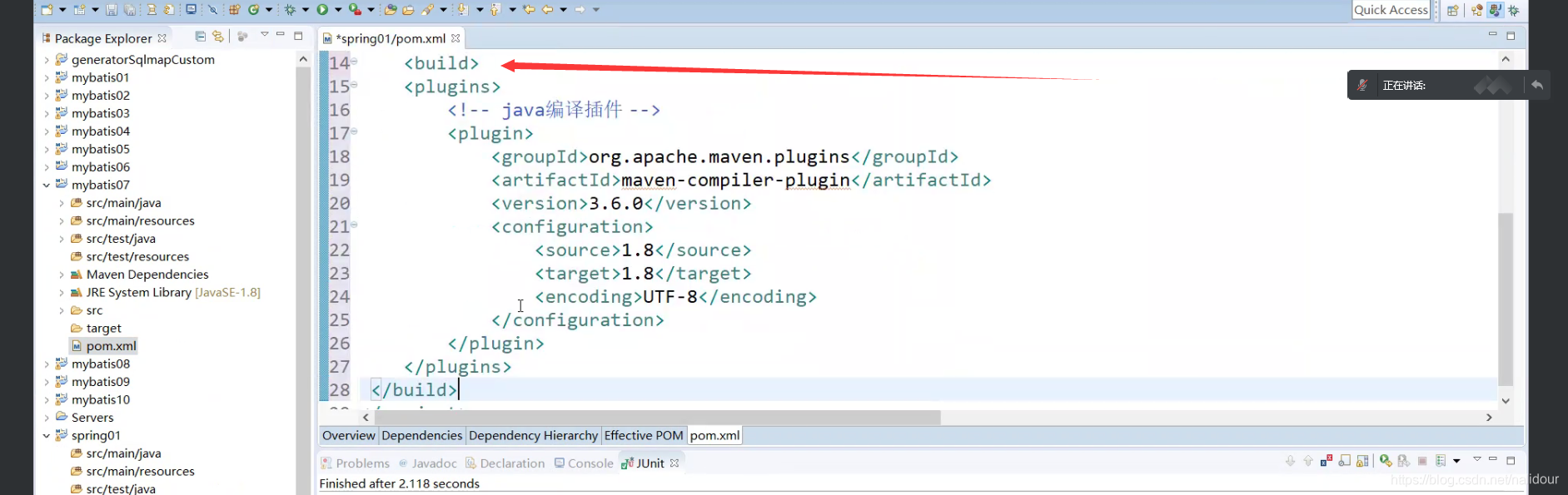Open the JUnit View Menu triangle
Screen dimensions: 1568x495
tap(1477, 459)
